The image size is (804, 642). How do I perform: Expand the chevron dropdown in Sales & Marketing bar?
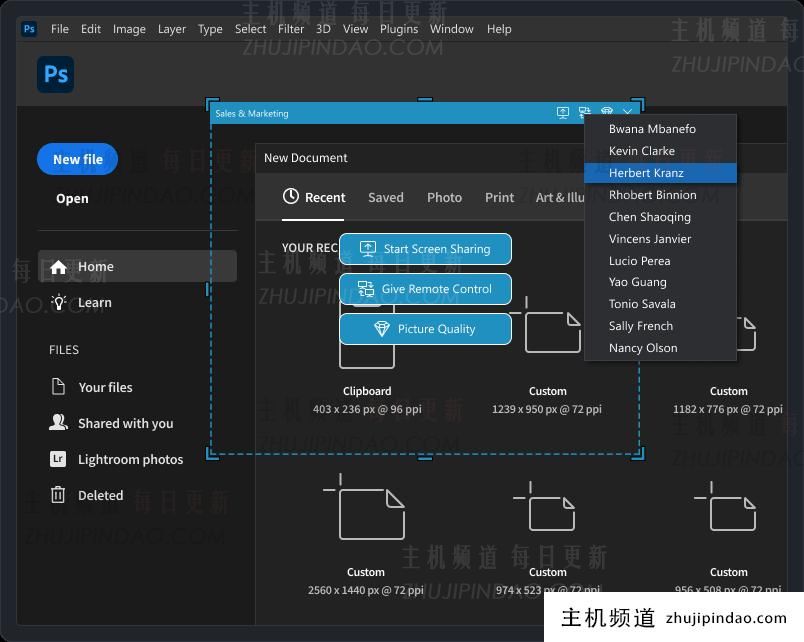click(628, 111)
